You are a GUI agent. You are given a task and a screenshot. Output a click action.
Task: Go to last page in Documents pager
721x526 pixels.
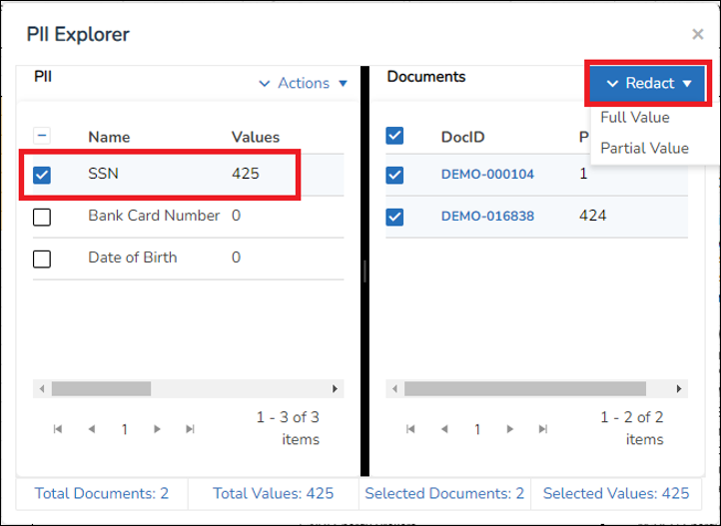pyautogui.click(x=542, y=429)
